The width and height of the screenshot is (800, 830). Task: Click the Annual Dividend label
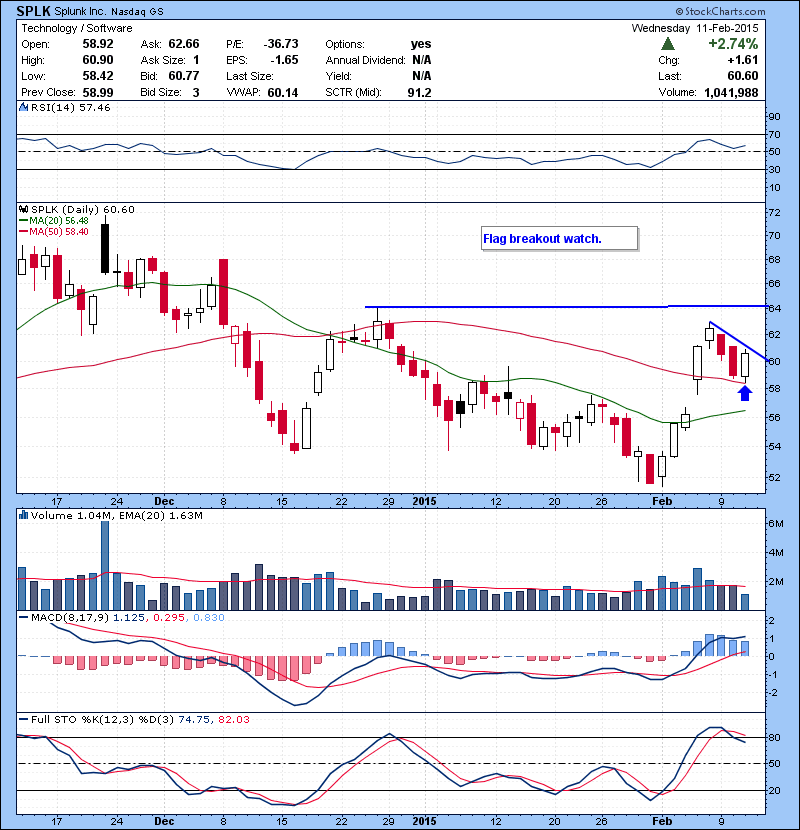pos(365,60)
